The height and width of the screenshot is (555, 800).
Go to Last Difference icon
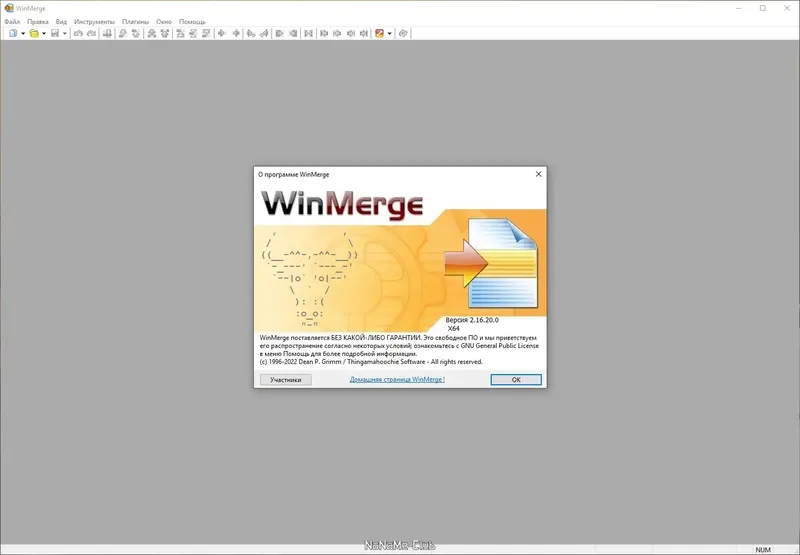(206, 33)
